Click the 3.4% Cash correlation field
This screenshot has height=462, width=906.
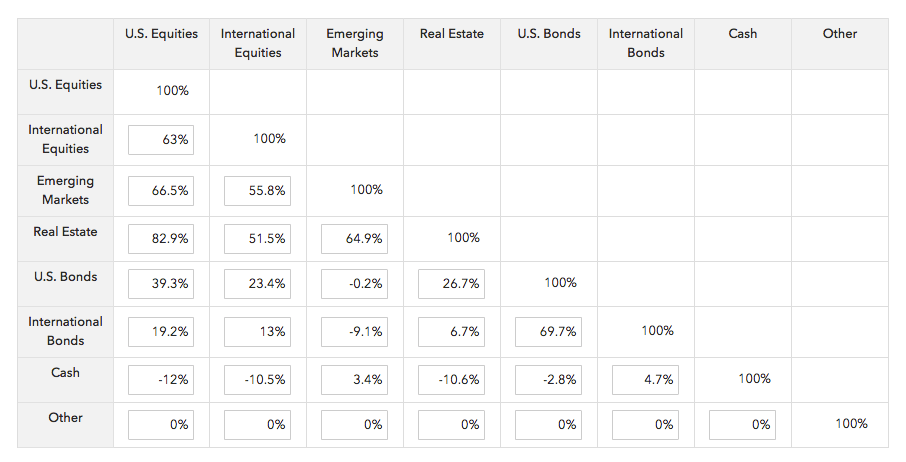[x=354, y=380]
